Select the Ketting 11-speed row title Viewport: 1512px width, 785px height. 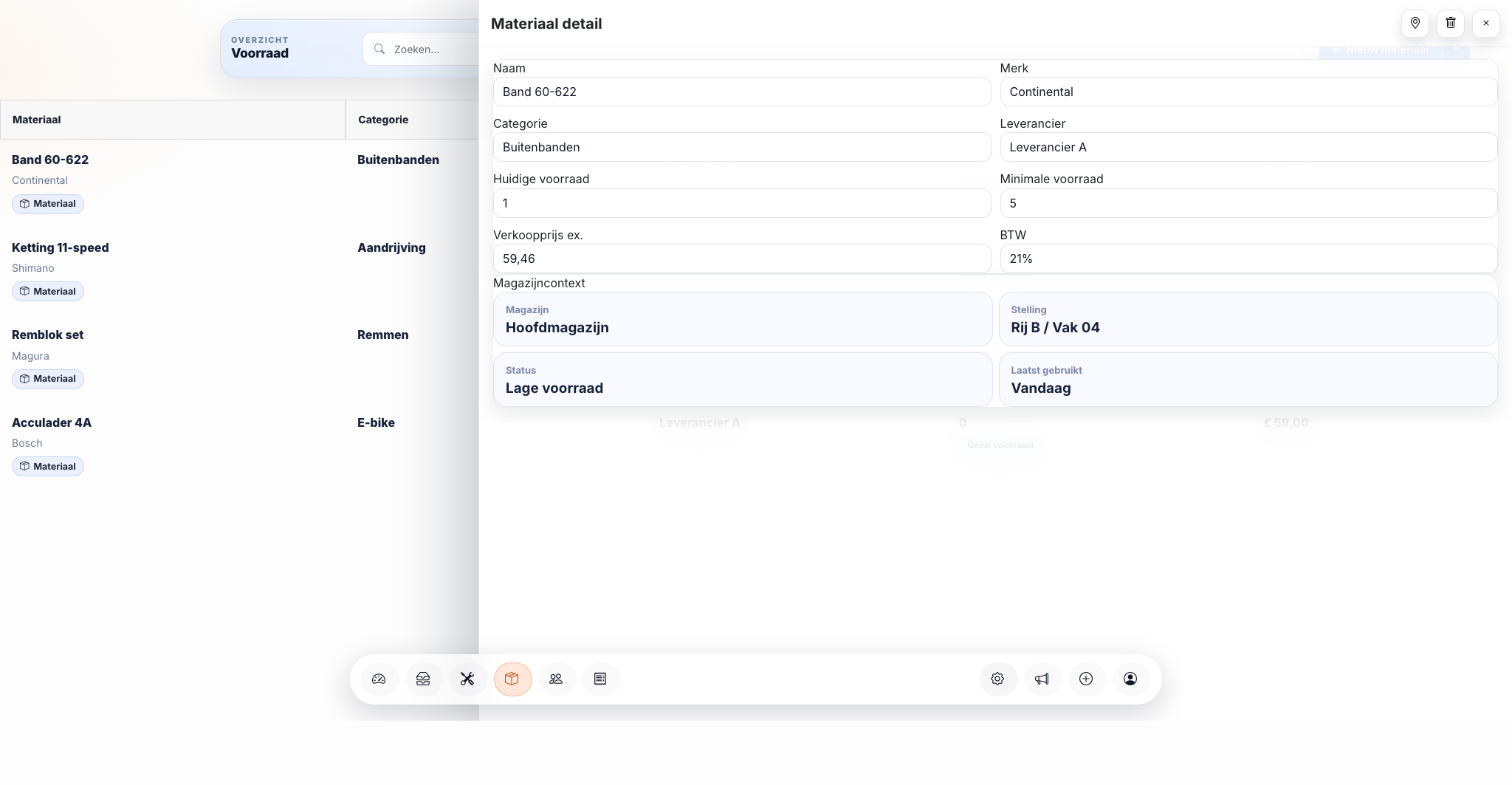61,247
